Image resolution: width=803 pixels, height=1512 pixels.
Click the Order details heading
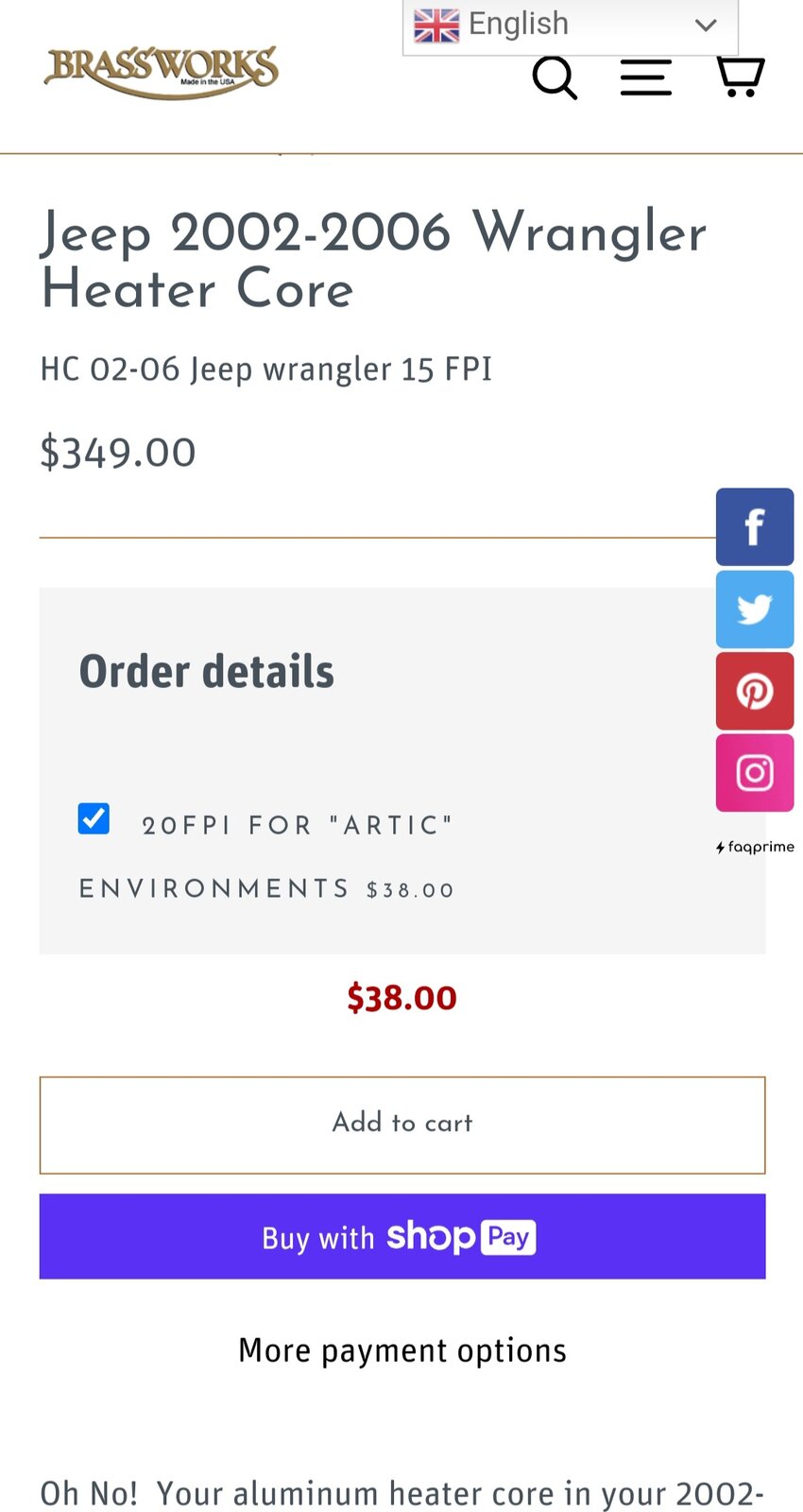pos(207,672)
